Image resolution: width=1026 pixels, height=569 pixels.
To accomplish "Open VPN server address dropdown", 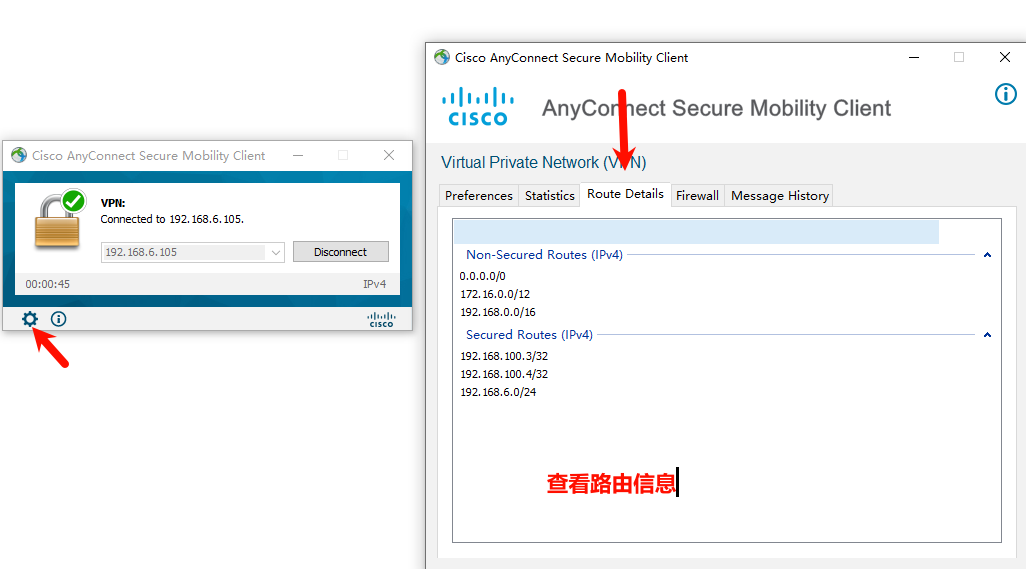I will pyautogui.click(x=275, y=252).
